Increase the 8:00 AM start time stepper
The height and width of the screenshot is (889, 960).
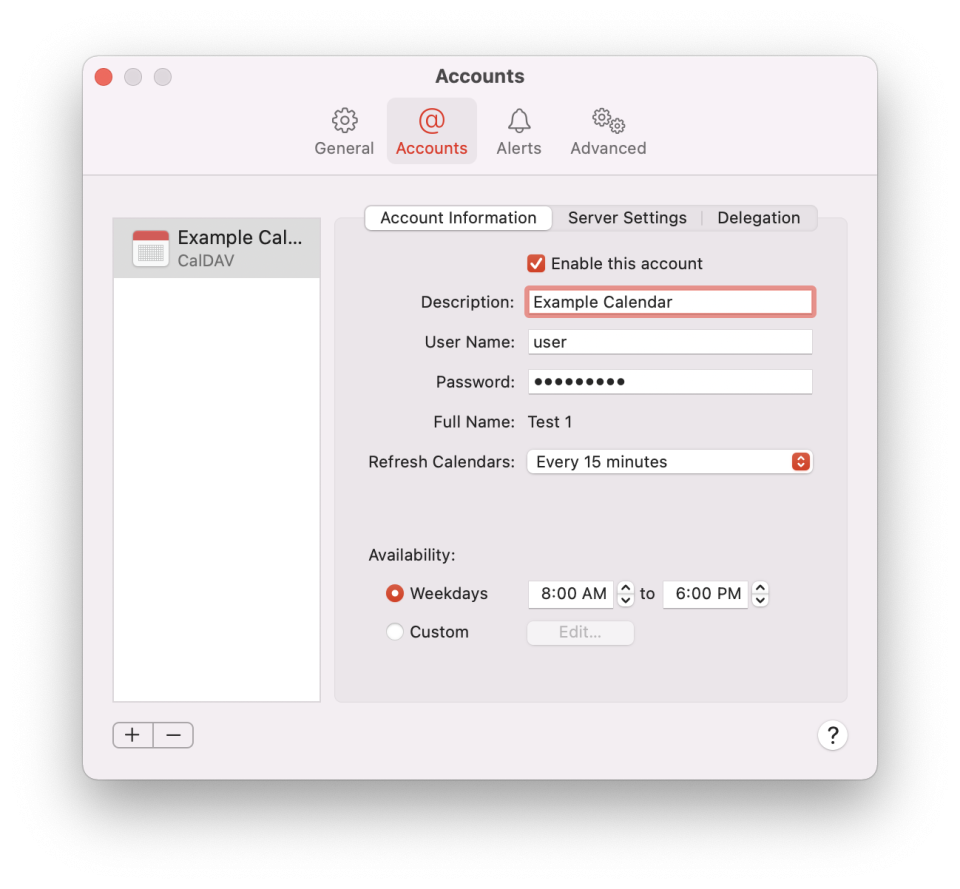625,588
